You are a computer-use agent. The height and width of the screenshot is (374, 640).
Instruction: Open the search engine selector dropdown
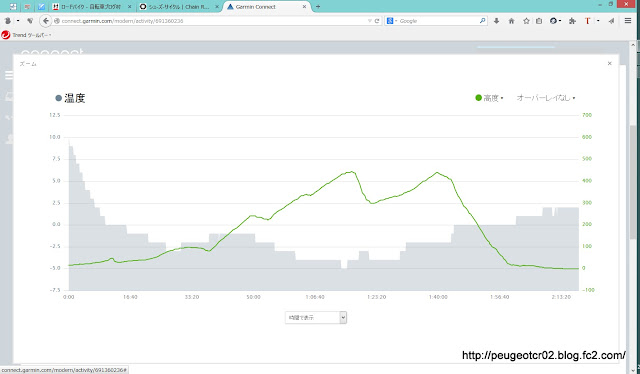(x=392, y=21)
